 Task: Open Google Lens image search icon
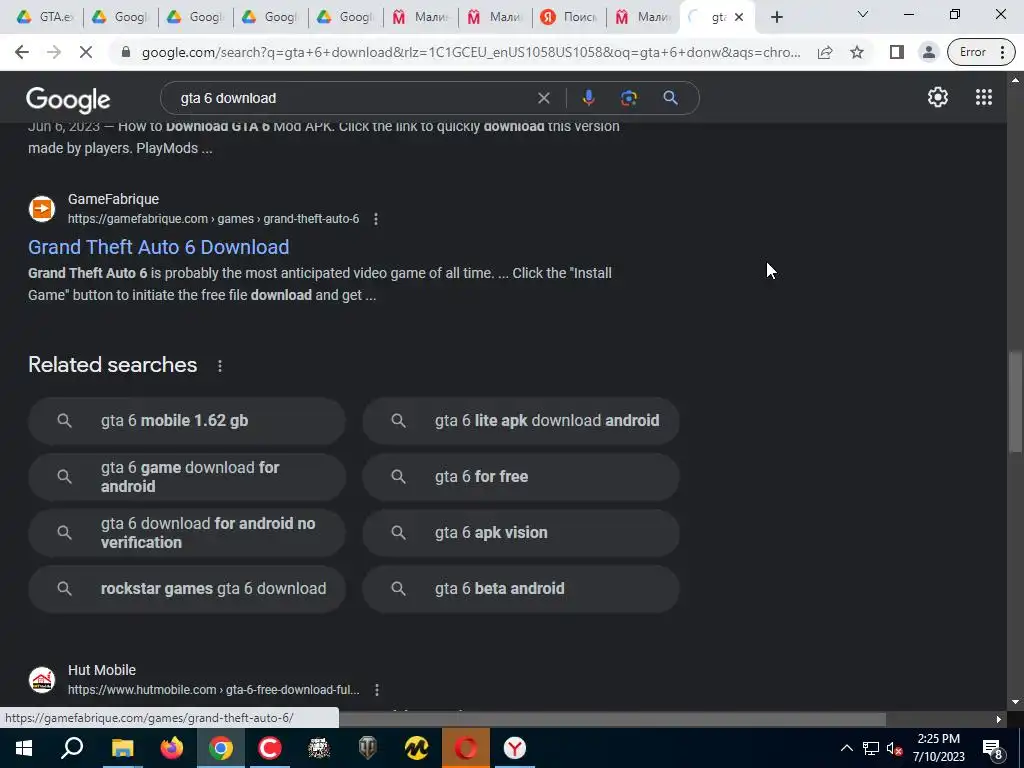pos(629,98)
